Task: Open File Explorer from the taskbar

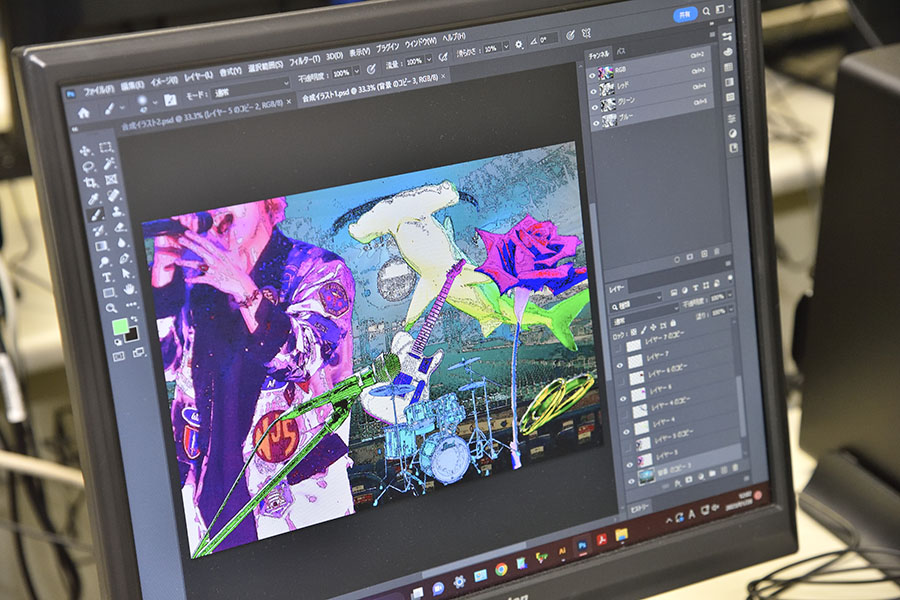Action: (x=622, y=535)
